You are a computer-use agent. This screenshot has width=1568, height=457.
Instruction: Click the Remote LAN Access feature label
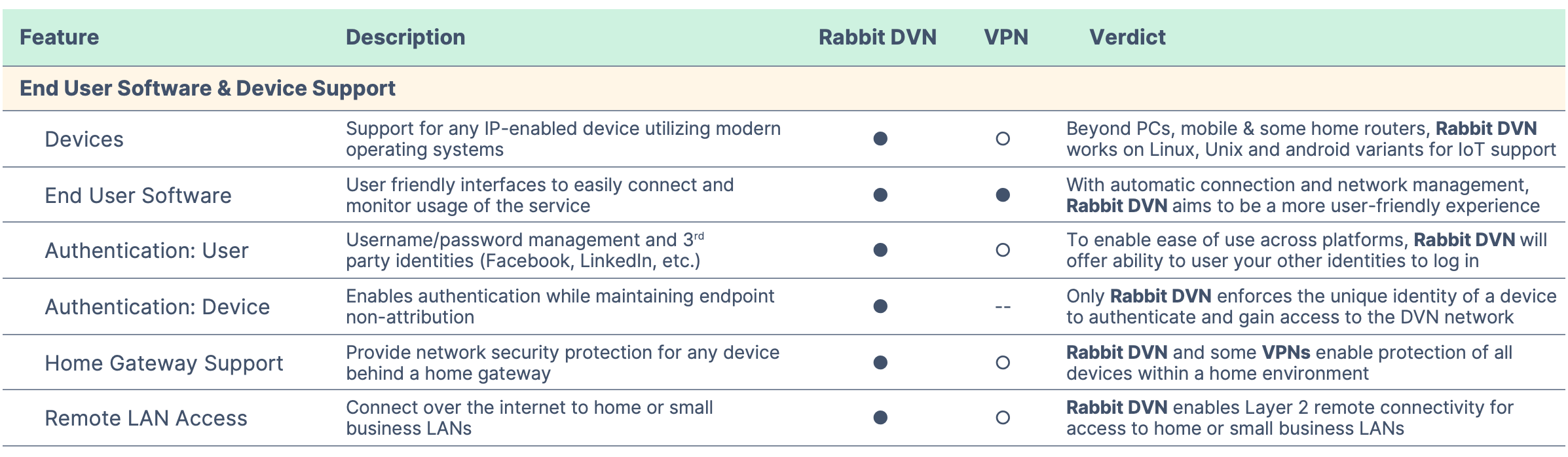tap(146, 418)
